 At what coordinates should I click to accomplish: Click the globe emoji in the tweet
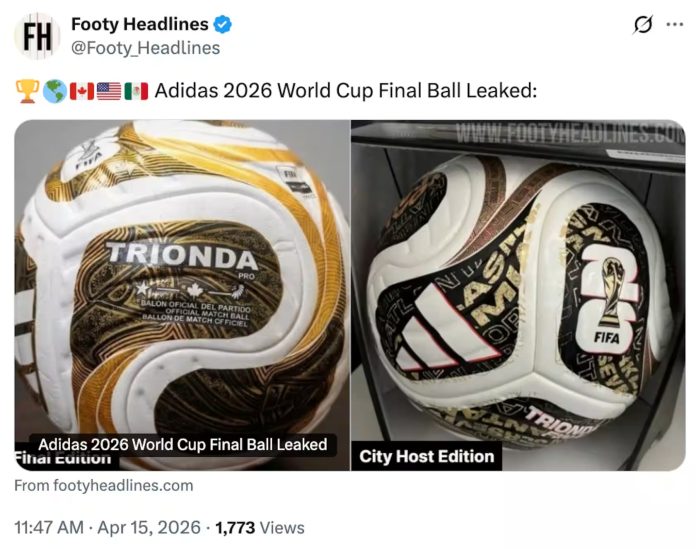54,91
